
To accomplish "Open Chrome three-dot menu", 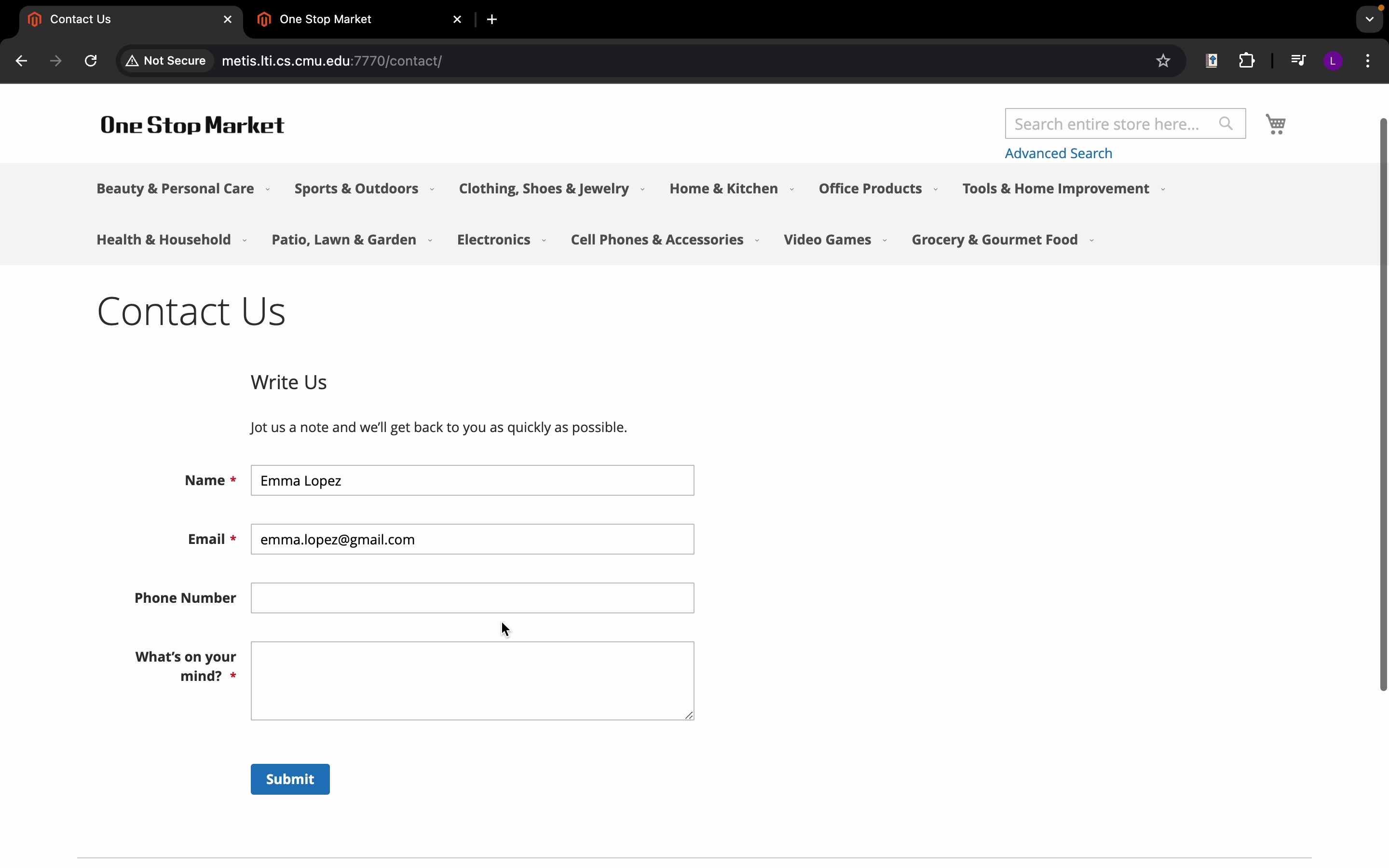I will pos(1368,61).
